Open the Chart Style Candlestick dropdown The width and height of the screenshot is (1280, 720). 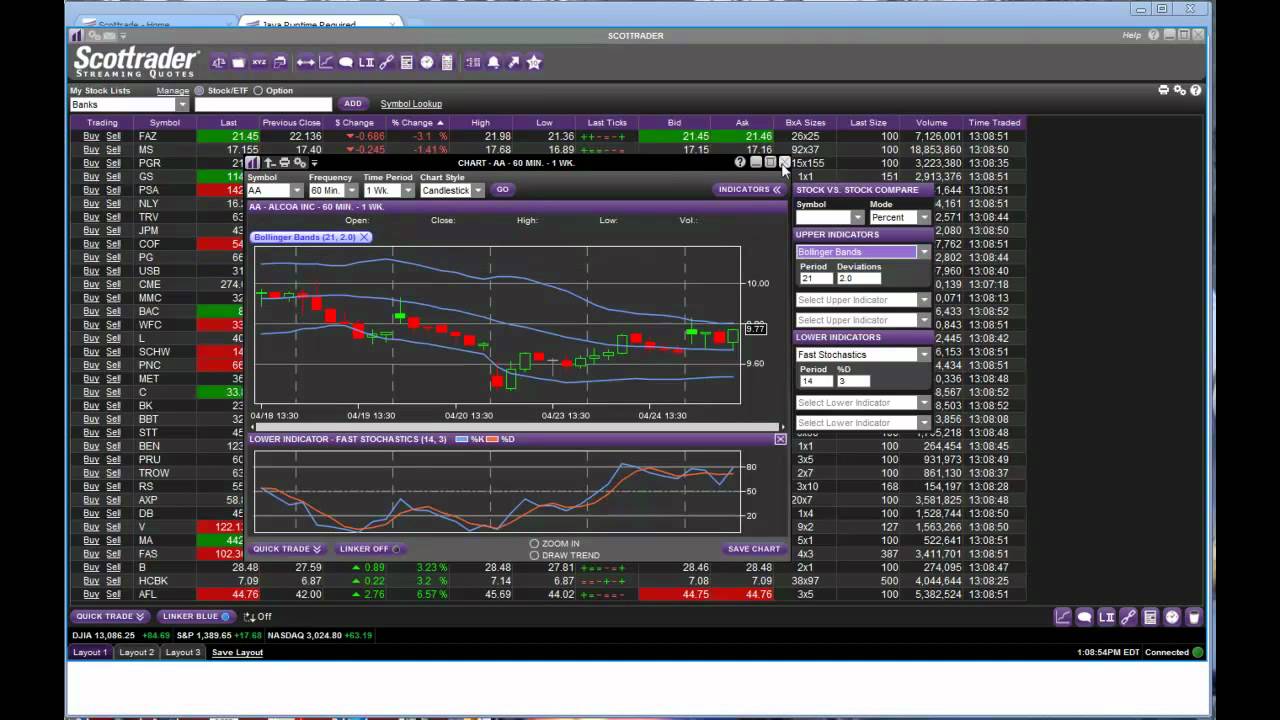(478, 190)
